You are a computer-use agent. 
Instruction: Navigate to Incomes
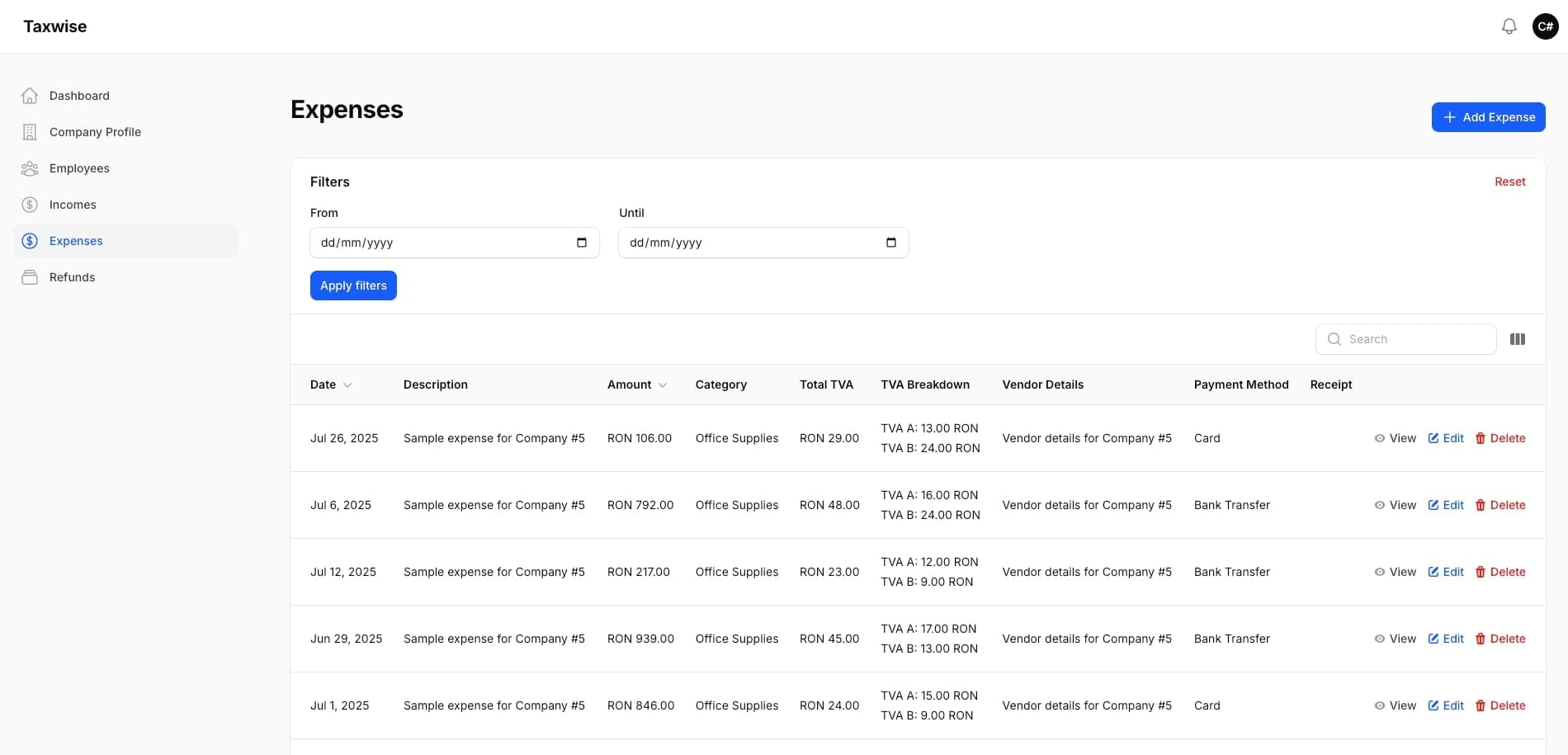(125, 205)
